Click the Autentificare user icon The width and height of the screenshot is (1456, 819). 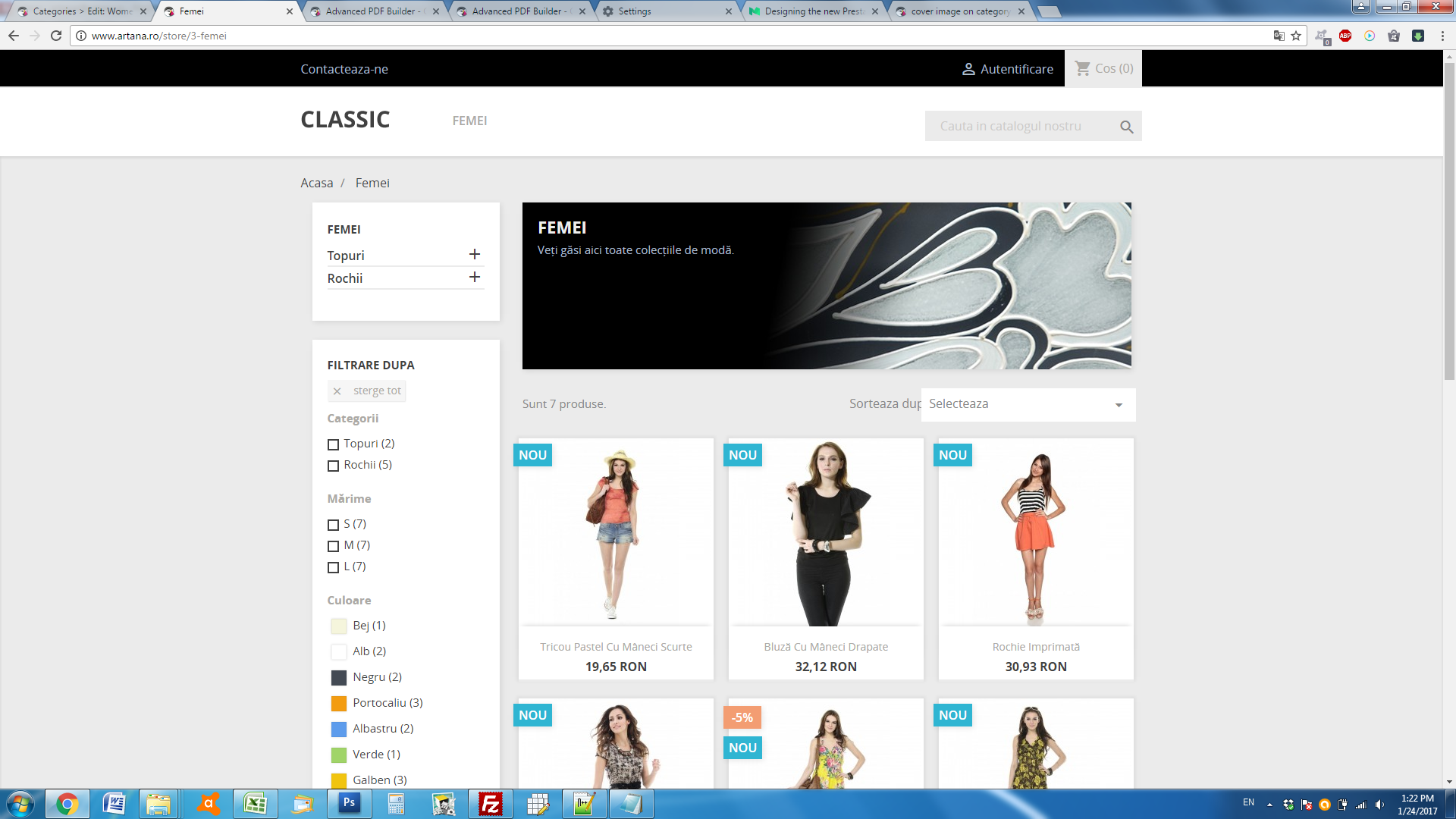pos(968,69)
